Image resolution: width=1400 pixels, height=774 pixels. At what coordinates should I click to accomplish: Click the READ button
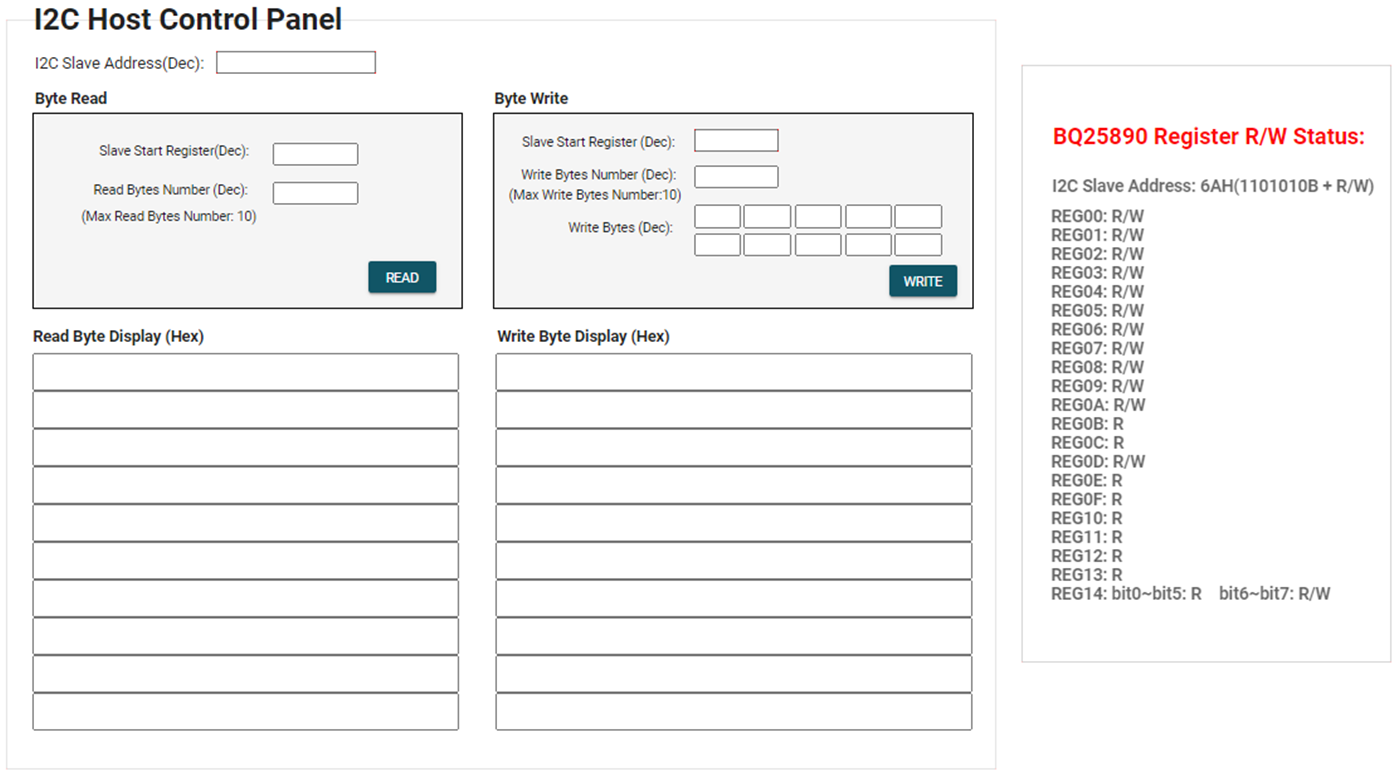pyautogui.click(x=402, y=277)
